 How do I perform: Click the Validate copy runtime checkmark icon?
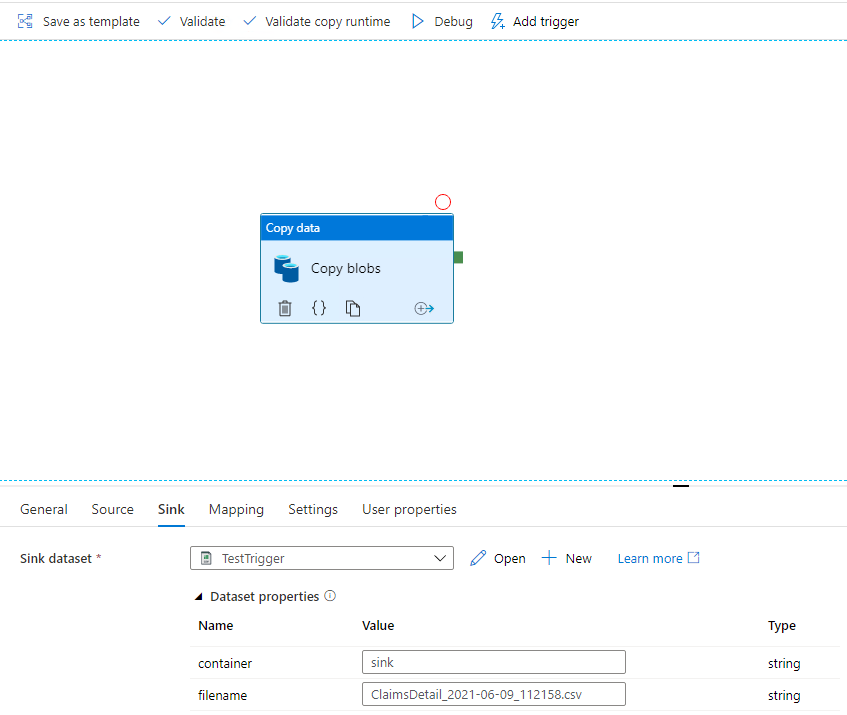click(x=249, y=21)
